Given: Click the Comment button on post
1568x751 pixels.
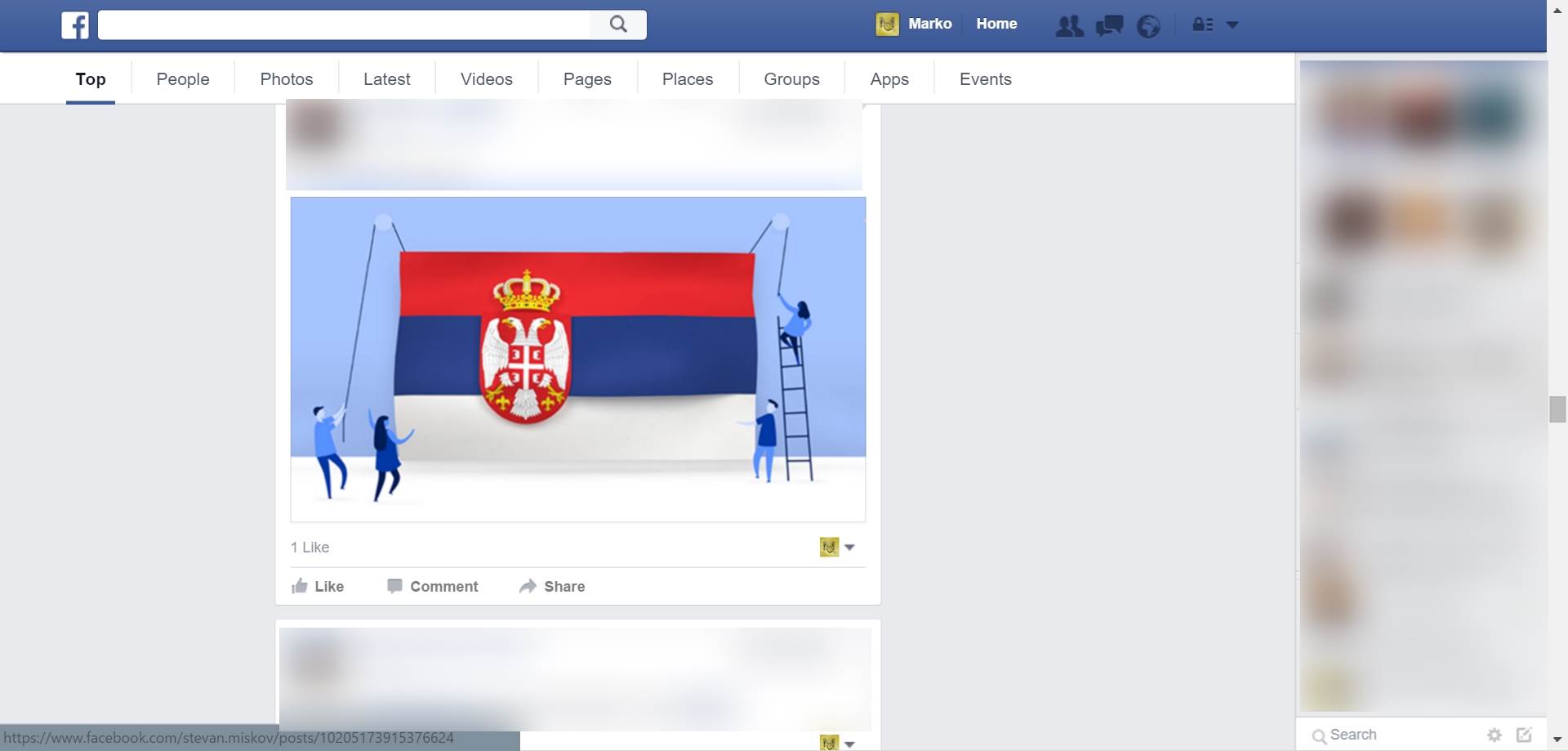Looking at the screenshot, I should (433, 586).
